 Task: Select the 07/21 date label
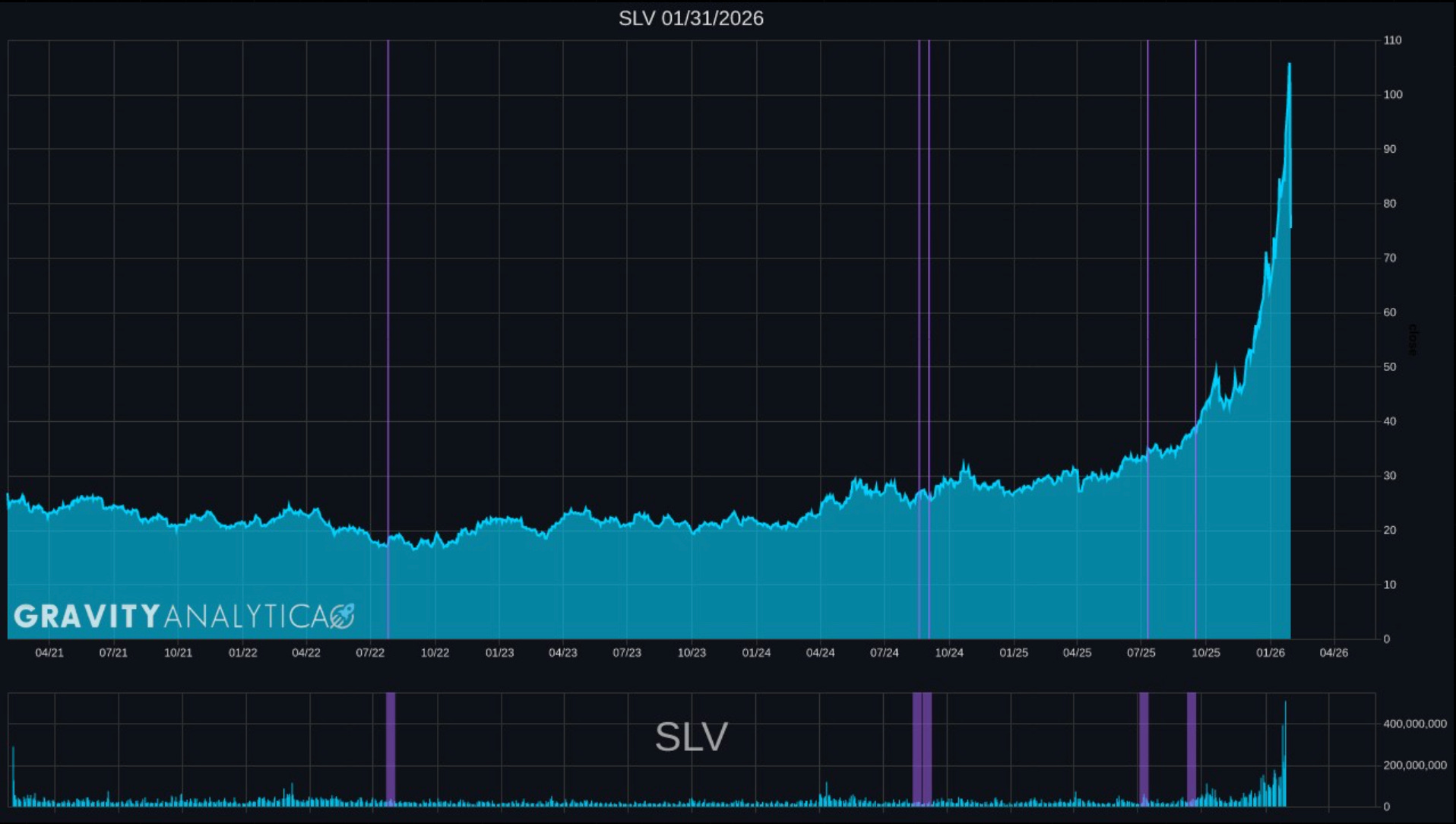(x=113, y=653)
